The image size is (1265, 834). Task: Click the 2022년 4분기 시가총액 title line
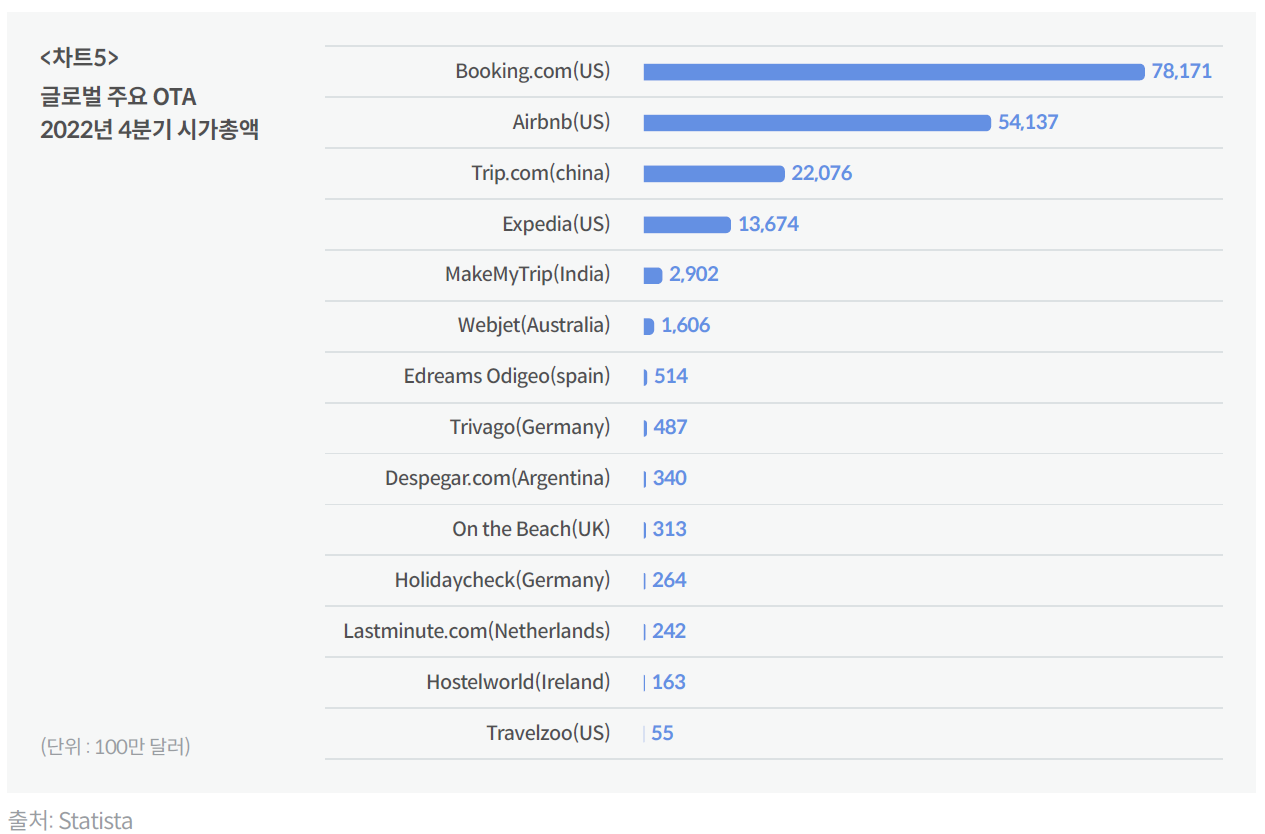point(149,130)
